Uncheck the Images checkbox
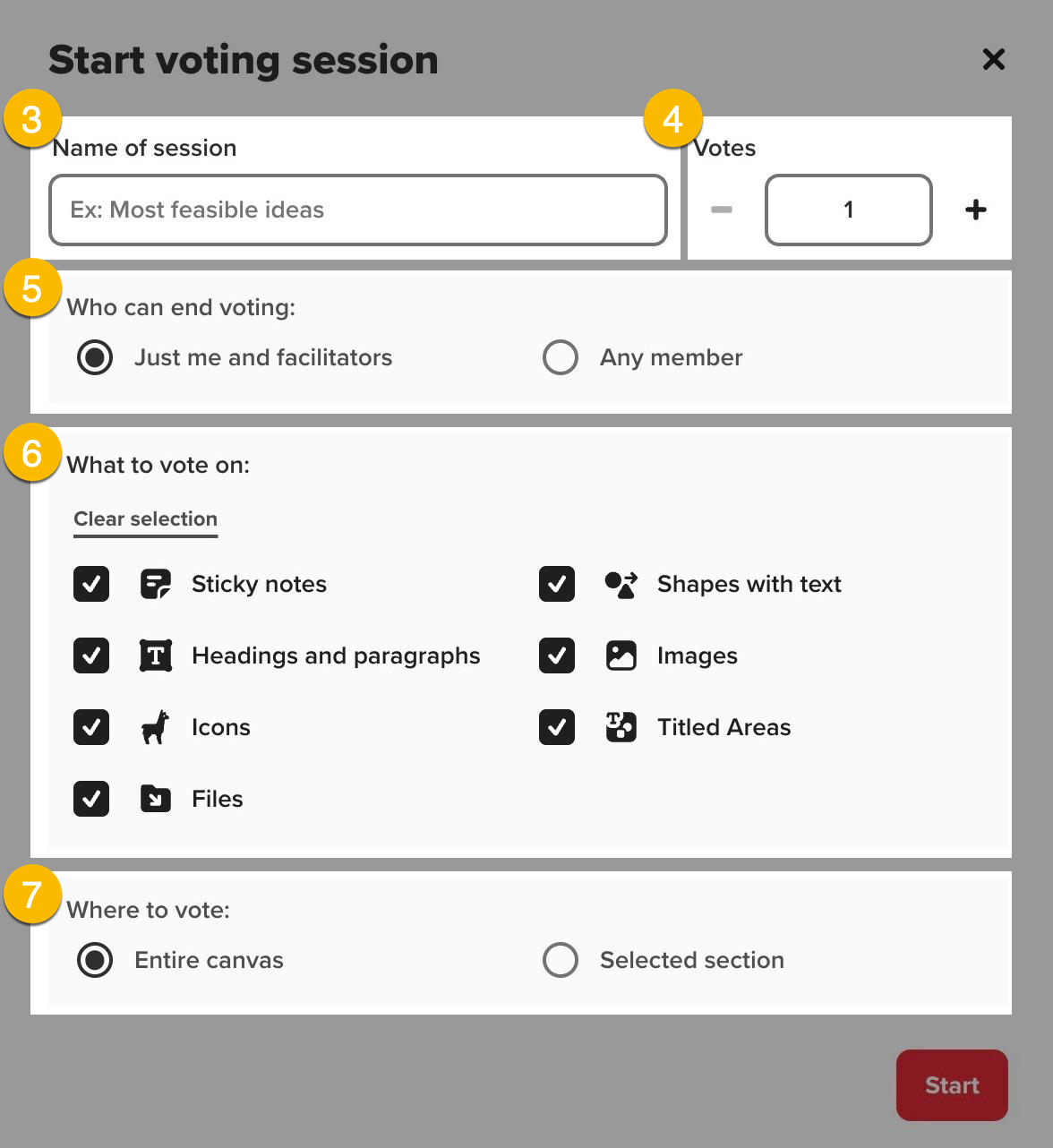 tap(556, 655)
